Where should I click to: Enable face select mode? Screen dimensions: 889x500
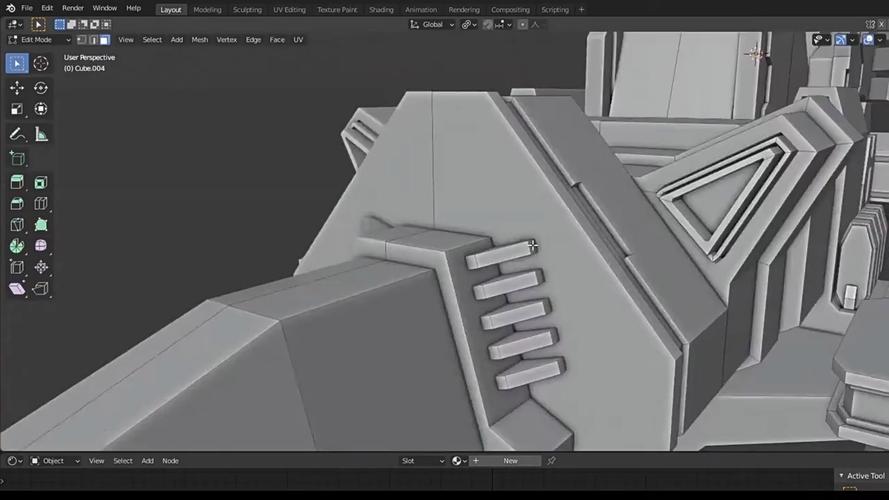click(104, 40)
